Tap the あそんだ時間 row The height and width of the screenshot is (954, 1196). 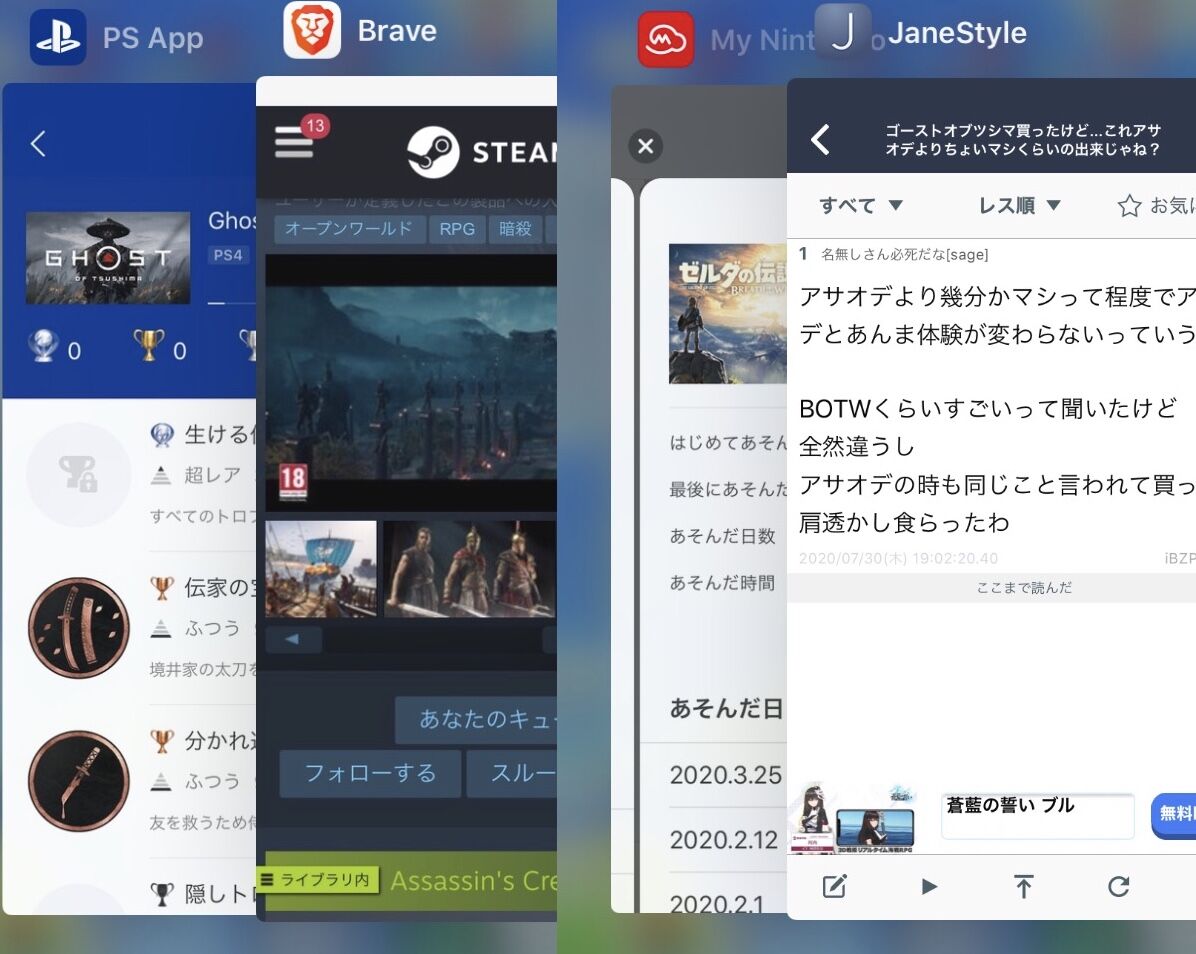(x=722, y=583)
